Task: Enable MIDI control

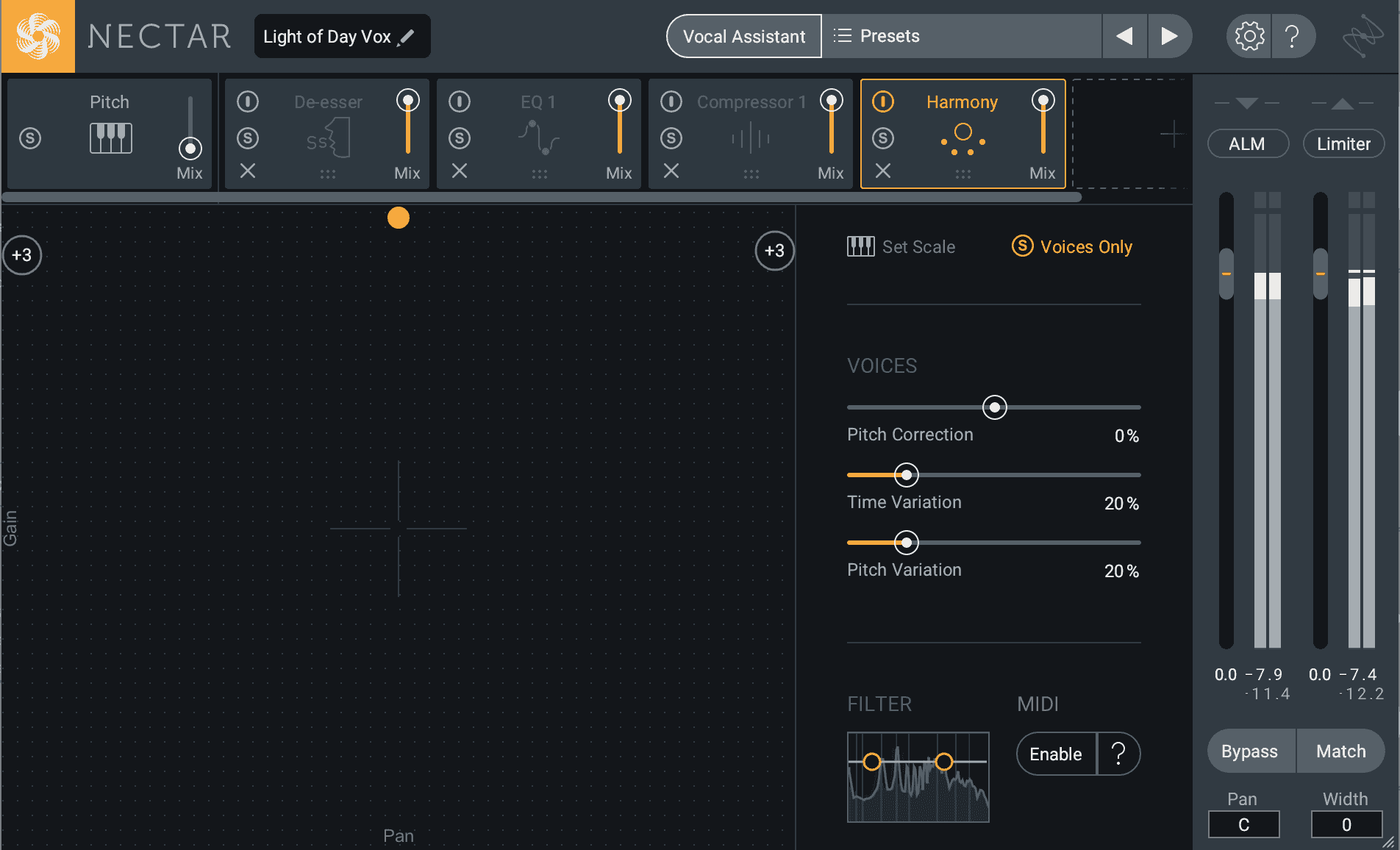Action: pos(1056,754)
